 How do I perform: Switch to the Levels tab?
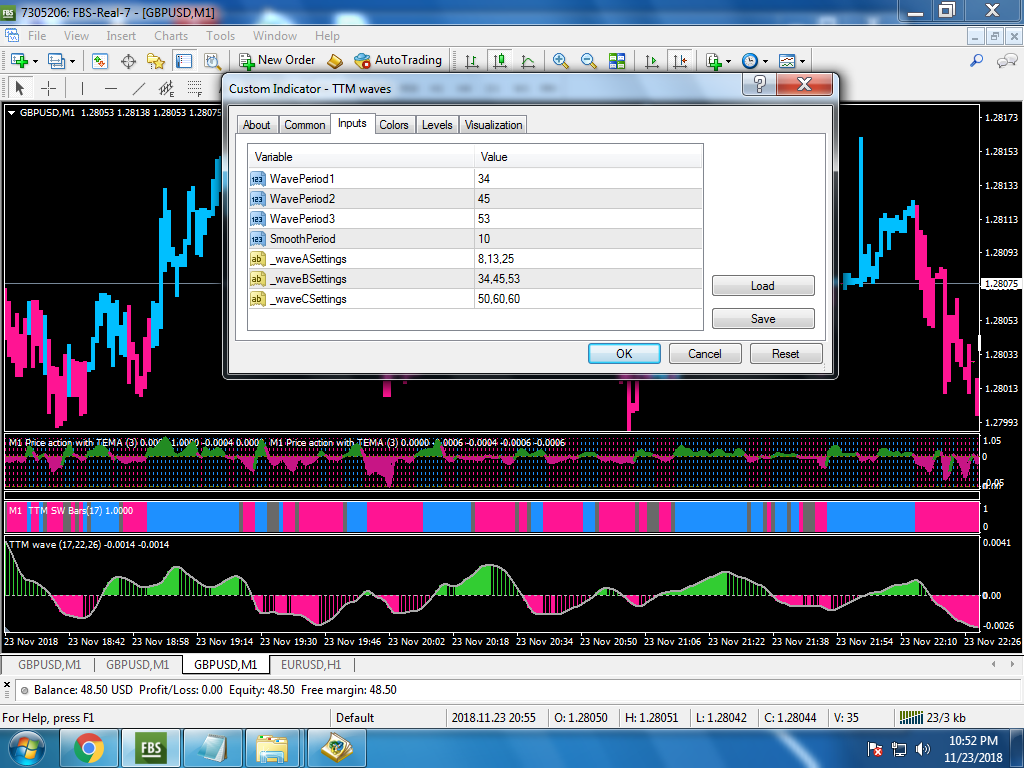coord(437,125)
